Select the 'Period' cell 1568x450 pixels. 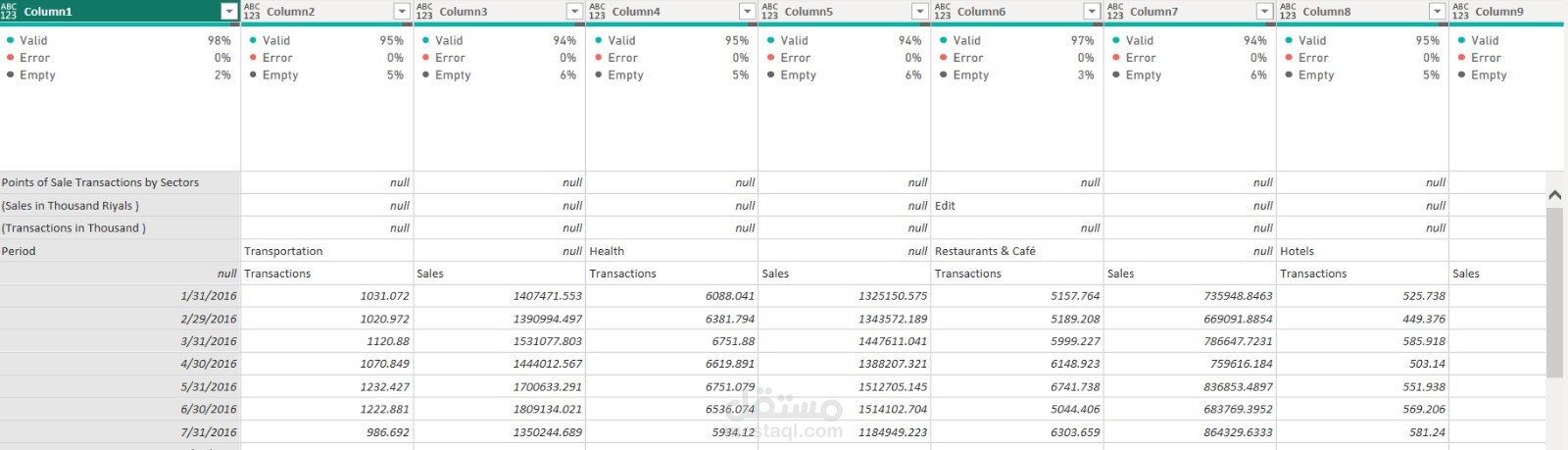tap(120, 251)
